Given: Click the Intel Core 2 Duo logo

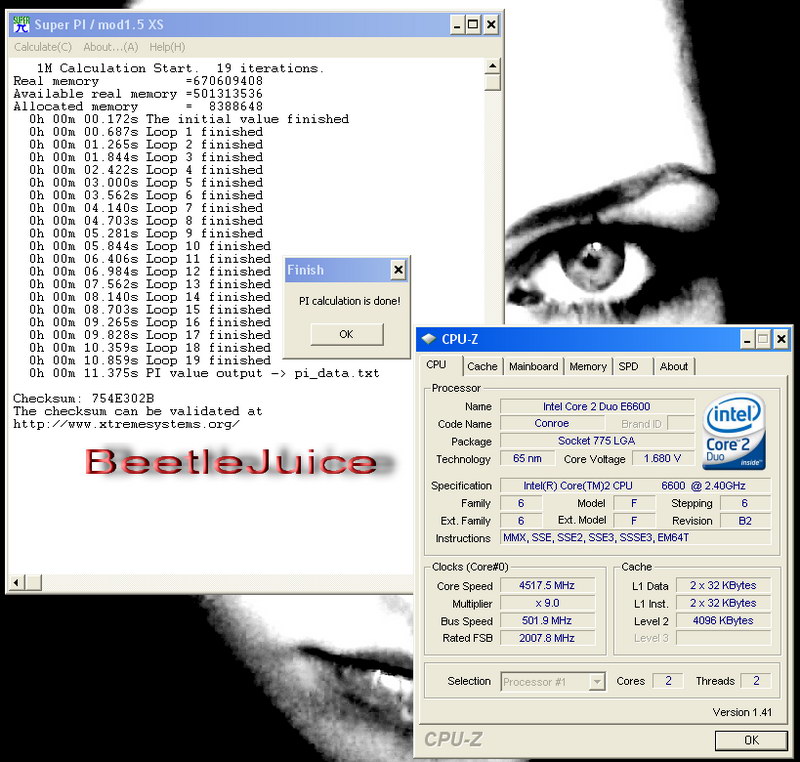Looking at the screenshot, I should coord(734,431).
